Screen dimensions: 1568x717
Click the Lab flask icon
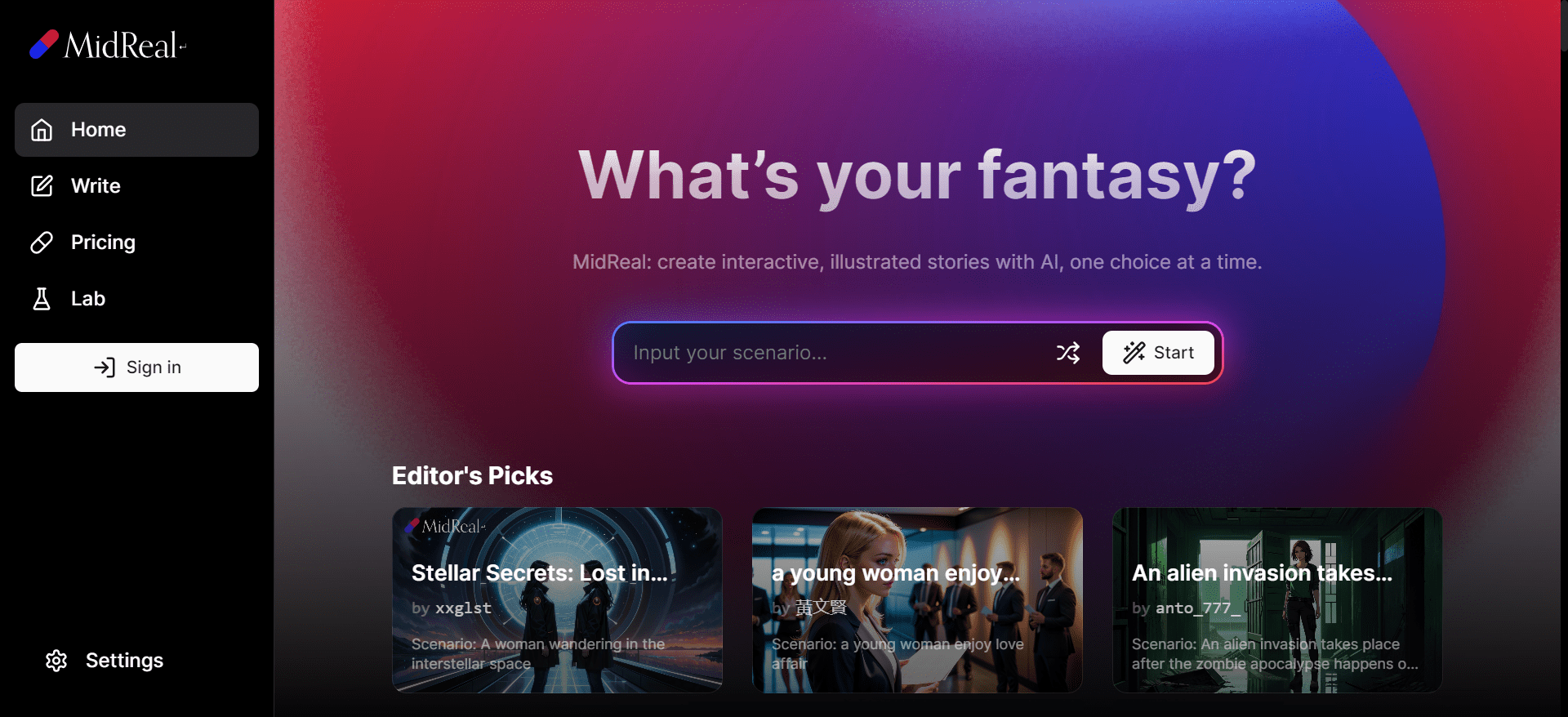(42, 299)
